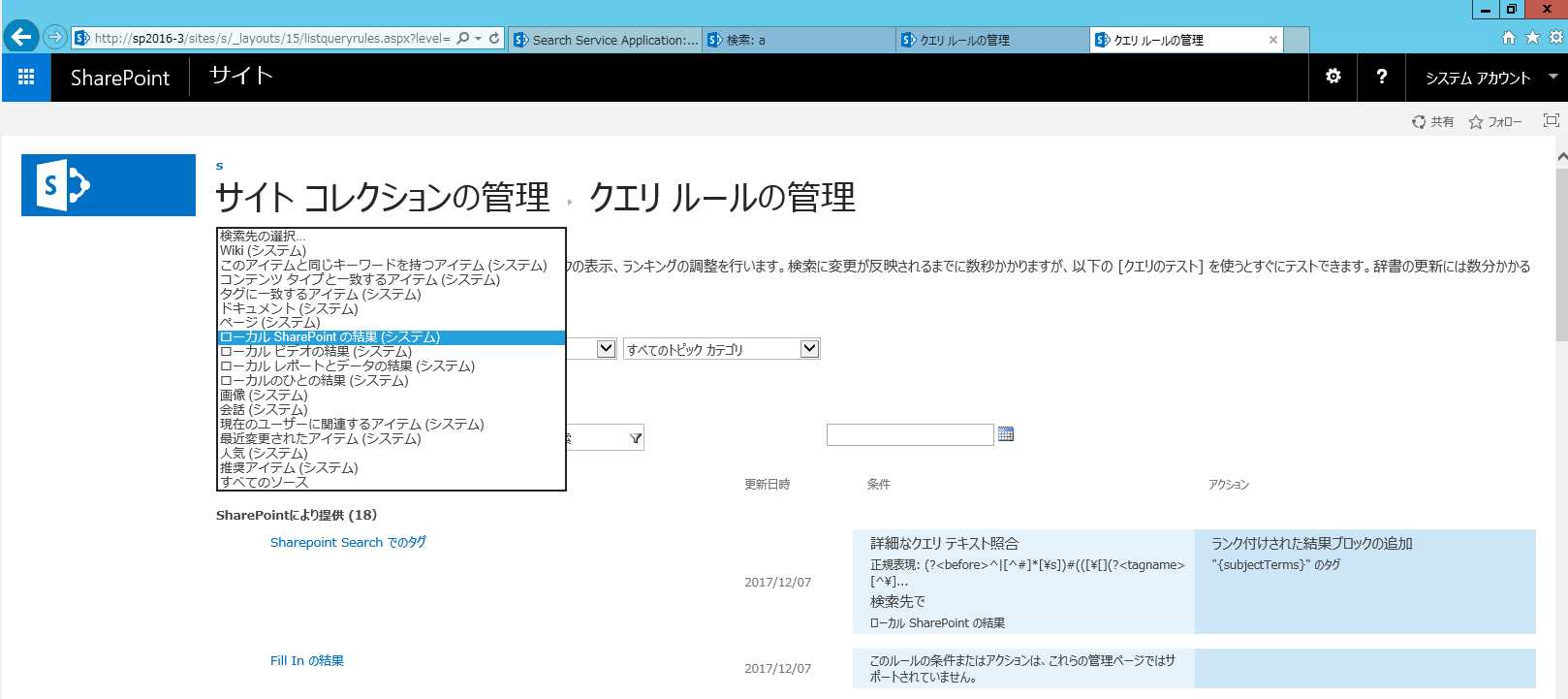The height and width of the screenshot is (699, 1568).
Task: Switch to 検索: a browser tab
Action: point(800,40)
